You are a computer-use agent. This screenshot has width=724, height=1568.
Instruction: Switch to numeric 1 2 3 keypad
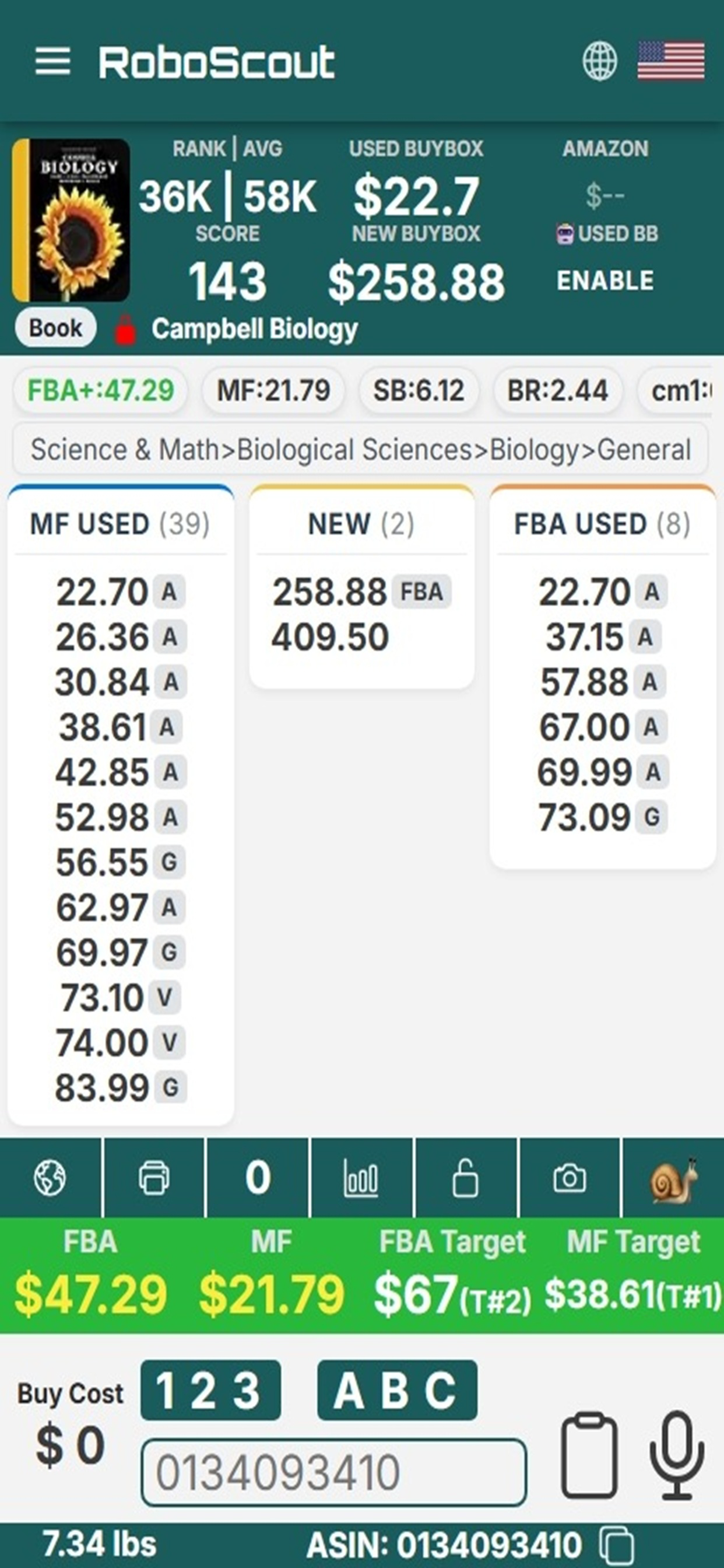[x=210, y=1390]
